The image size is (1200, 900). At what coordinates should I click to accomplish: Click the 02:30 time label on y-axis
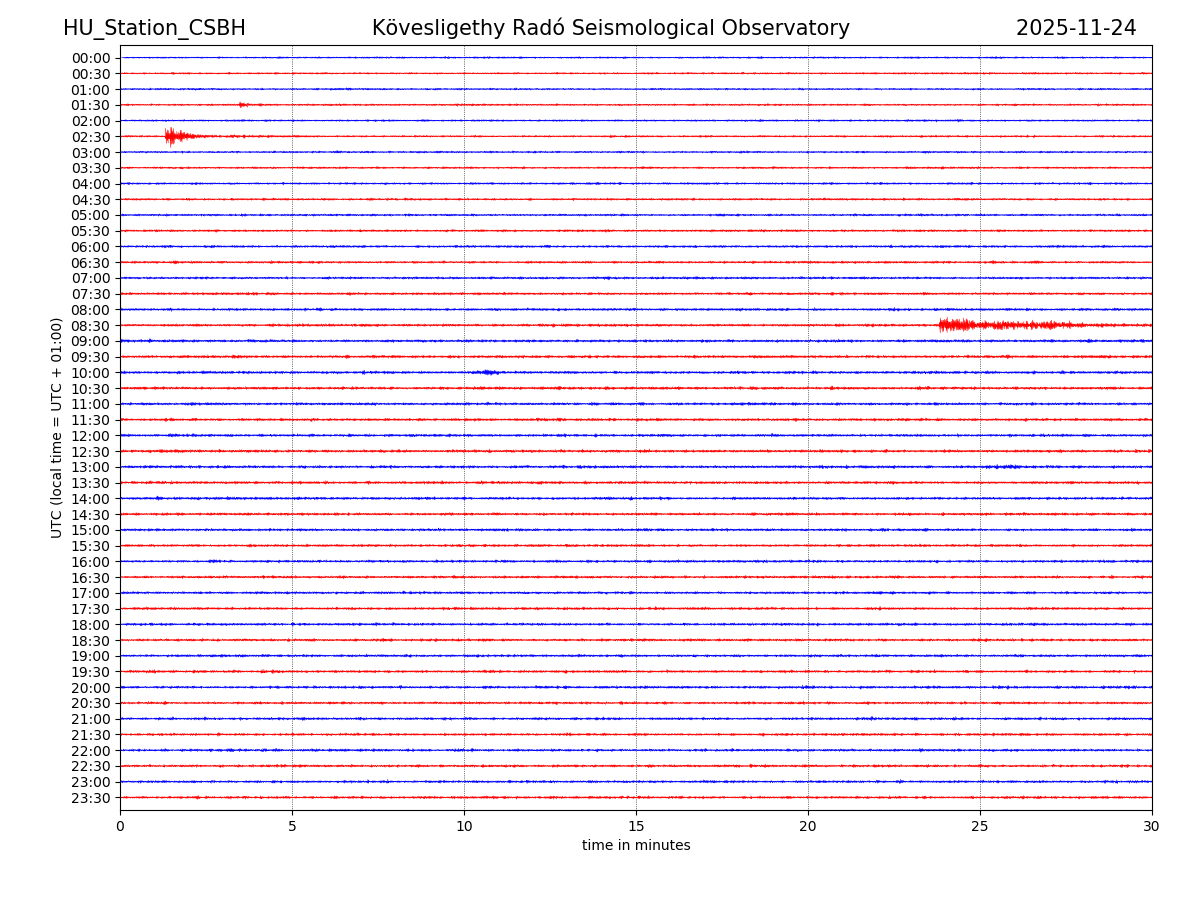91,137
